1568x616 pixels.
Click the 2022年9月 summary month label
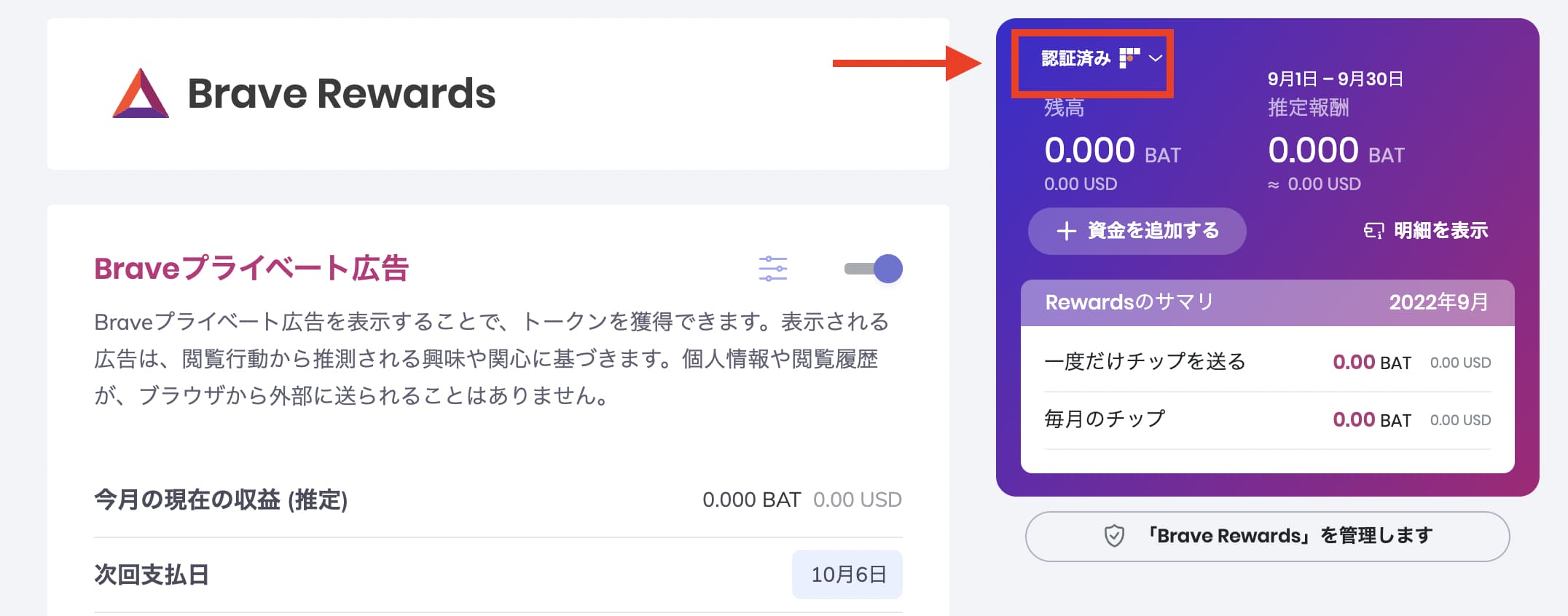(x=1439, y=302)
